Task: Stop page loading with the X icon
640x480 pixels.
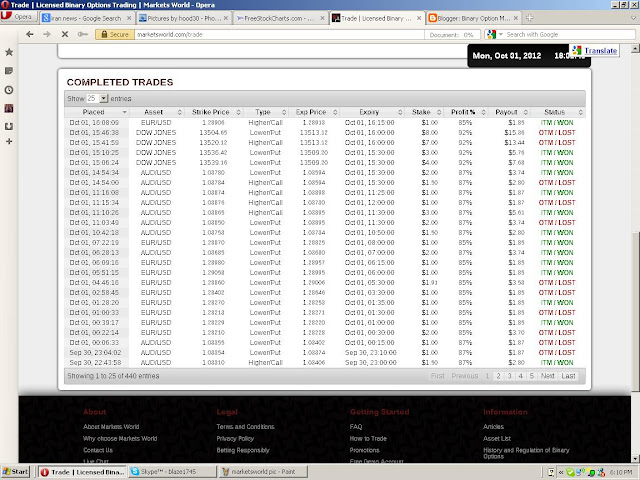Action: 64,34
